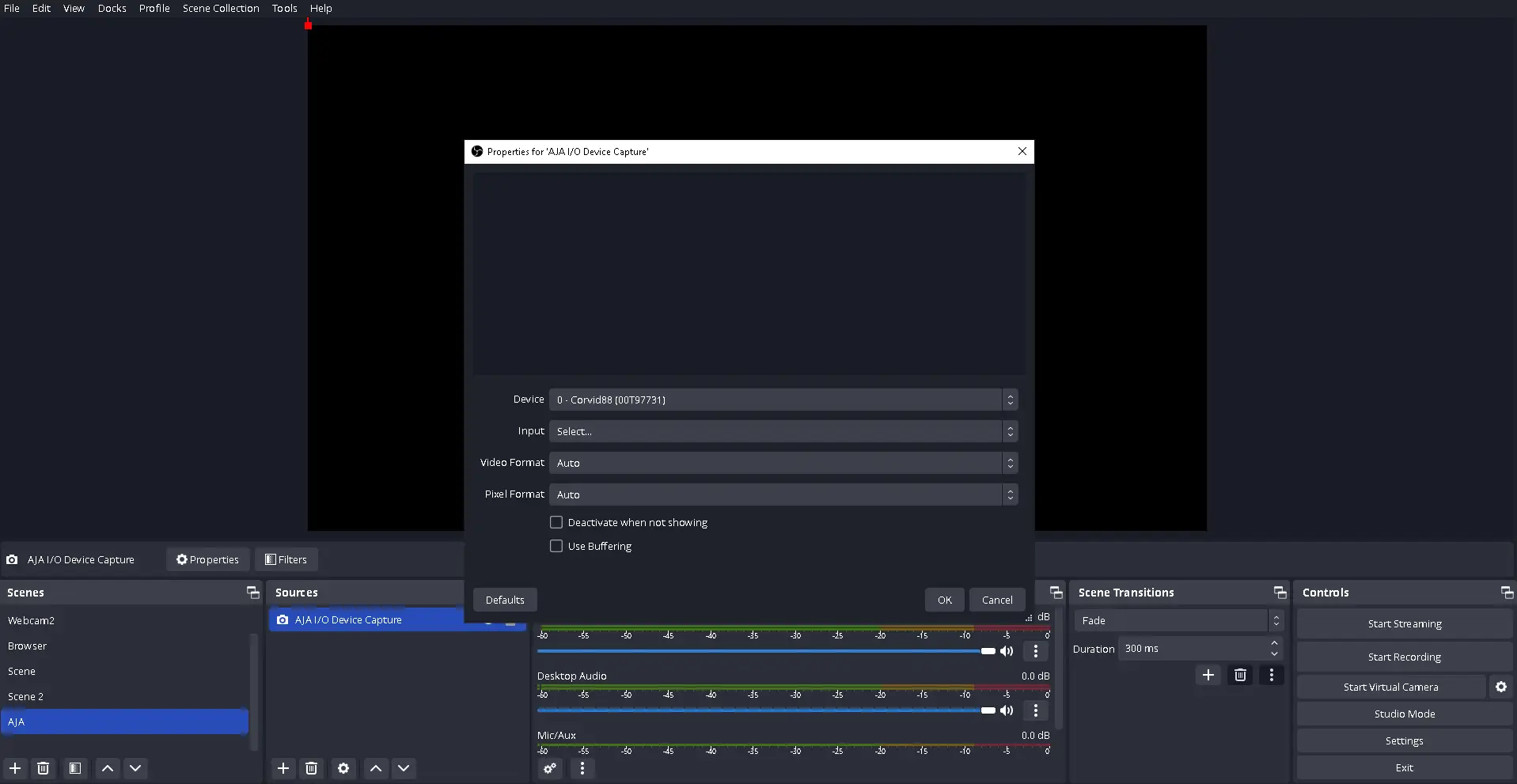This screenshot has height=784, width=1517.
Task: Click the add transition plus icon
Action: click(x=1208, y=675)
